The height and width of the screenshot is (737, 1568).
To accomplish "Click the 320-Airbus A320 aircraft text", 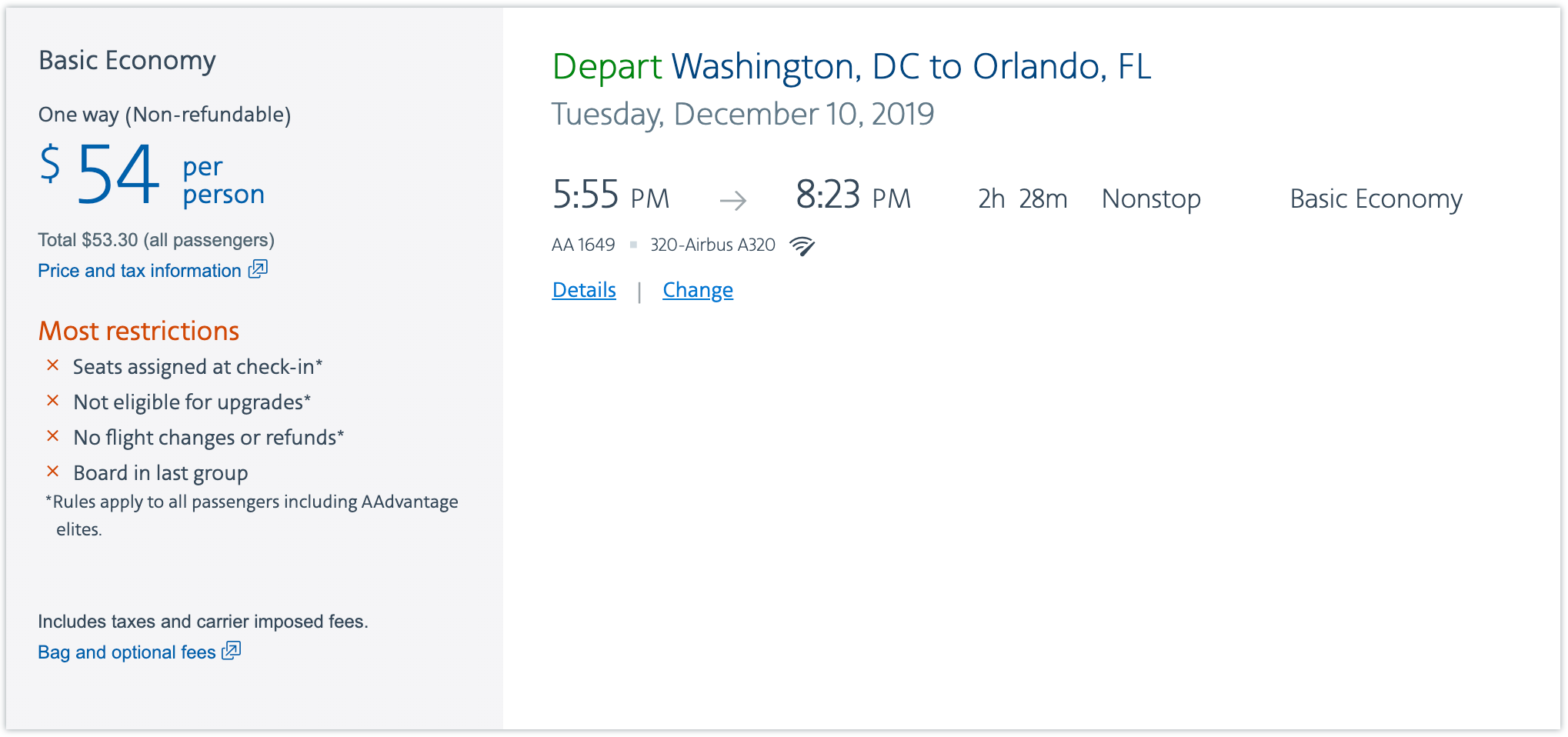I will coord(712,245).
